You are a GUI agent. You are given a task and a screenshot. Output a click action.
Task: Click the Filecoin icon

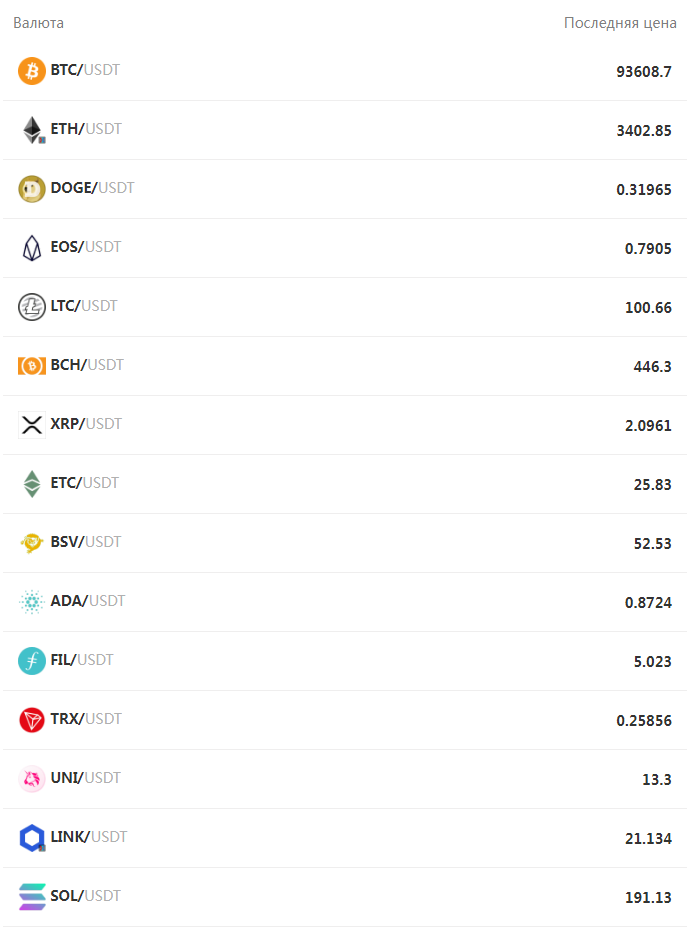click(x=32, y=661)
